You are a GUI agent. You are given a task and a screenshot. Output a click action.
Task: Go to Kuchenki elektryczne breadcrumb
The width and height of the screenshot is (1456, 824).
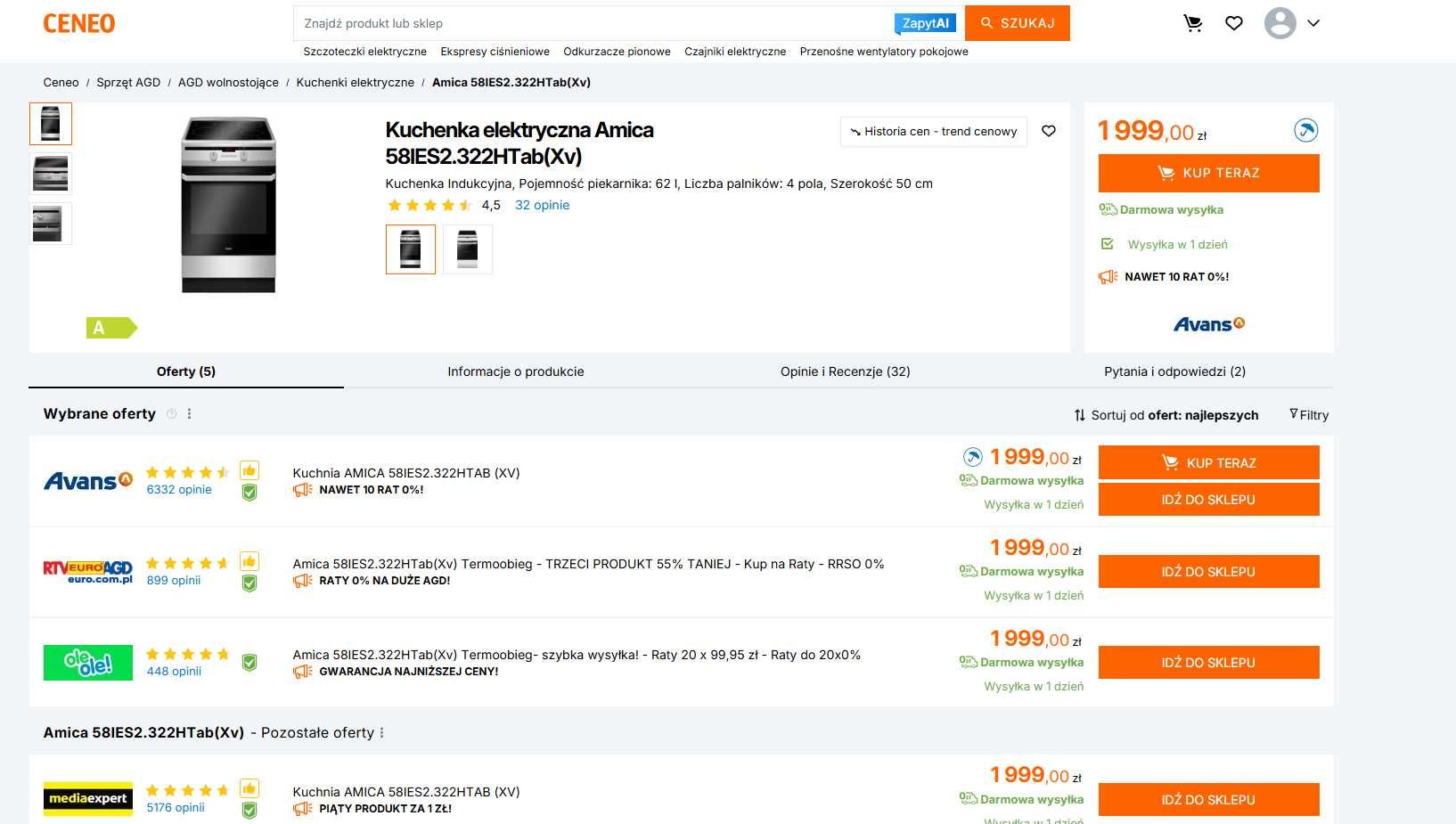[356, 82]
